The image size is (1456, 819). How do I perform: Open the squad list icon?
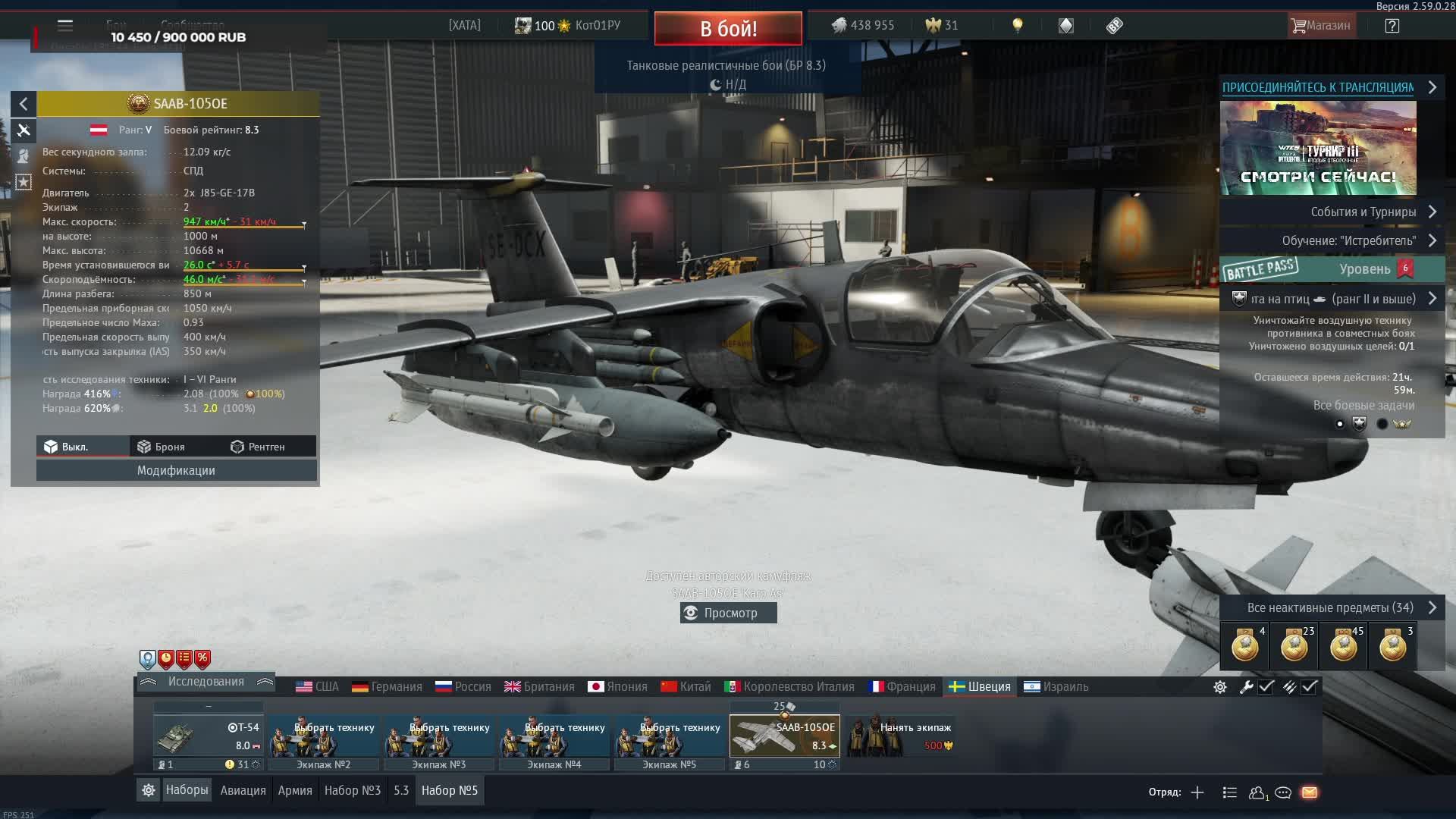[1230, 792]
